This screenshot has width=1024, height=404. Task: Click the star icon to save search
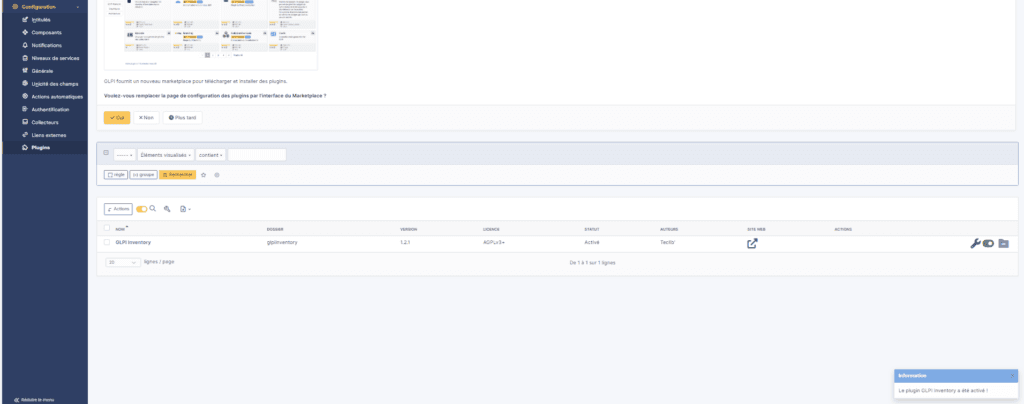pyautogui.click(x=204, y=174)
